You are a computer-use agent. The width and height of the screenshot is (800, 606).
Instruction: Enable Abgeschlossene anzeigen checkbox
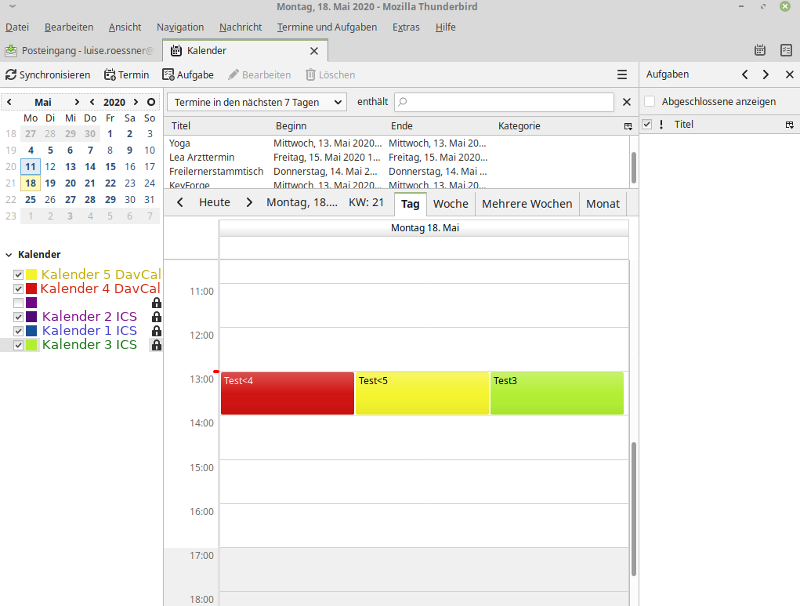point(650,101)
